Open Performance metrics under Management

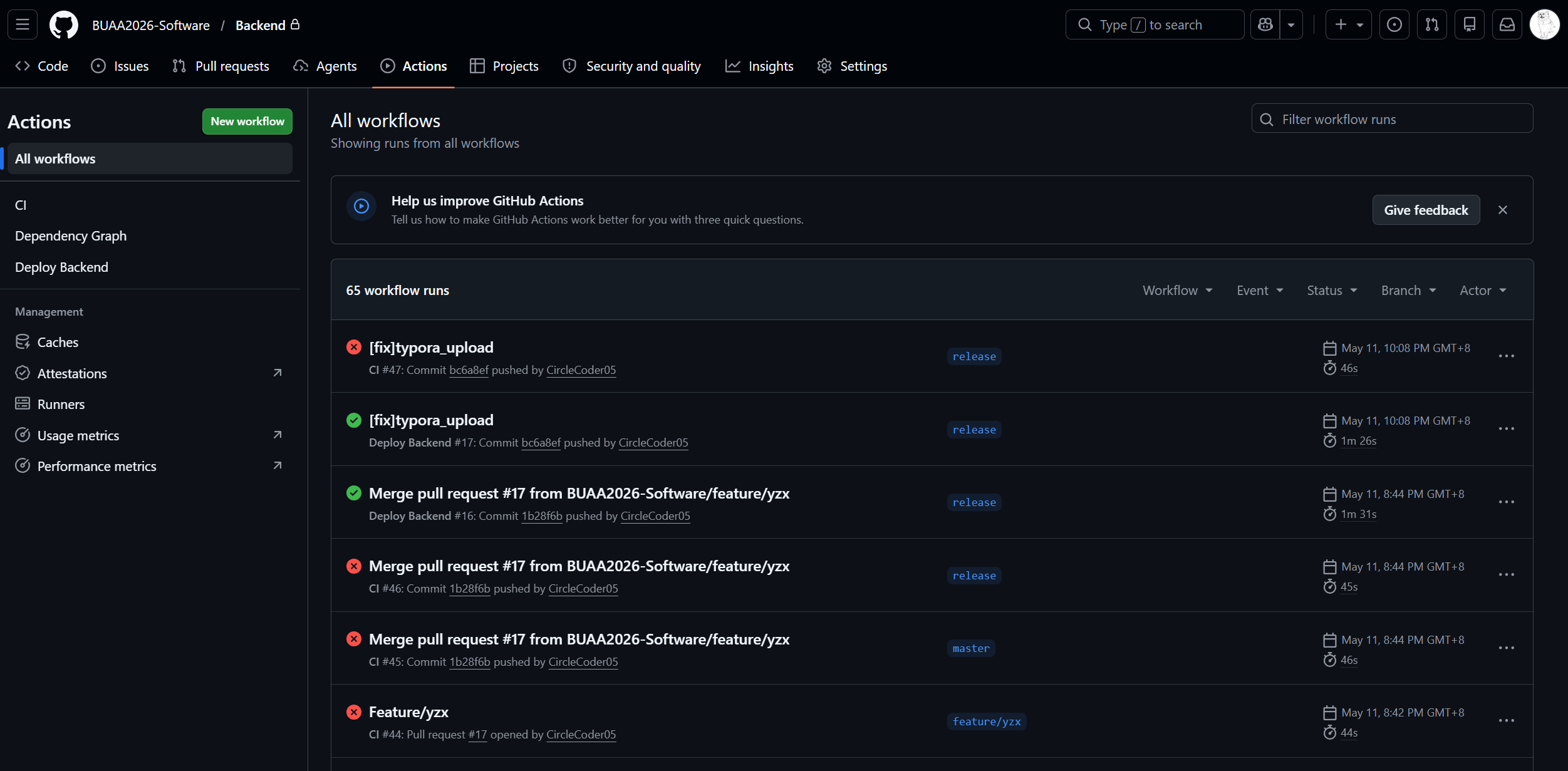tap(150, 466)
